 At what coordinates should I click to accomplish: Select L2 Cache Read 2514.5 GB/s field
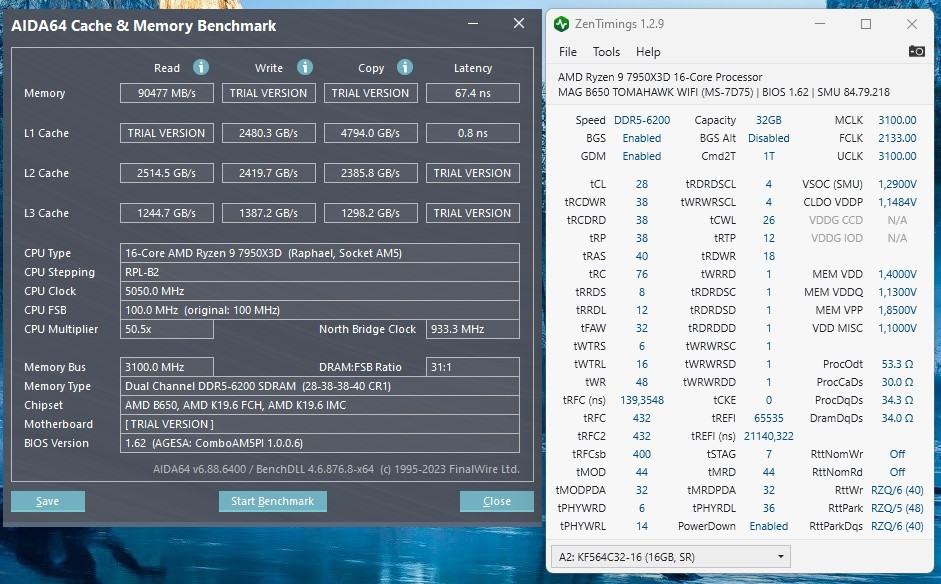[167, 173]
